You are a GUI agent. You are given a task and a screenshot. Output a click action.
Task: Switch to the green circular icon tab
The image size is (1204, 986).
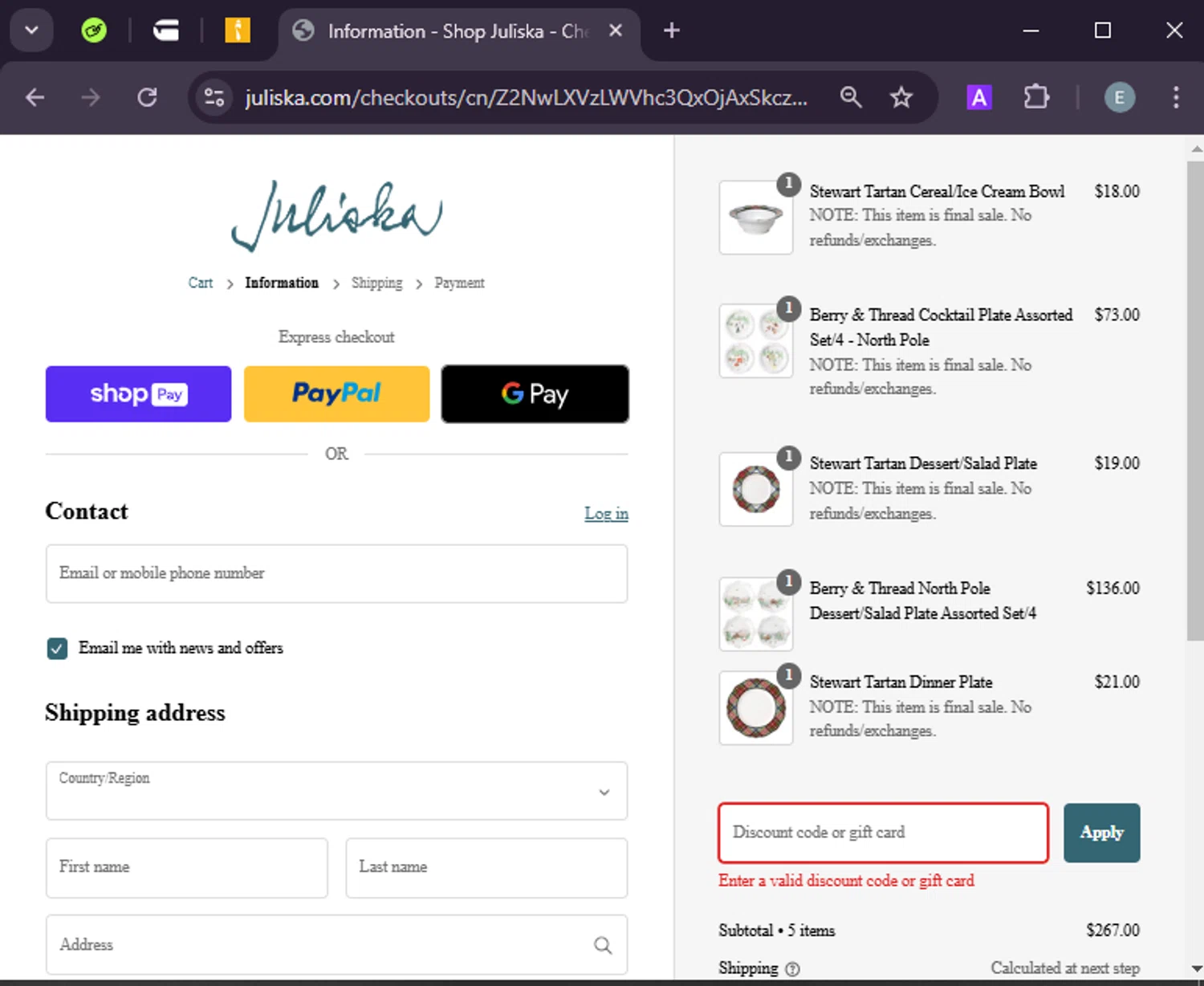pyautogui.click(x=94, y=31)
